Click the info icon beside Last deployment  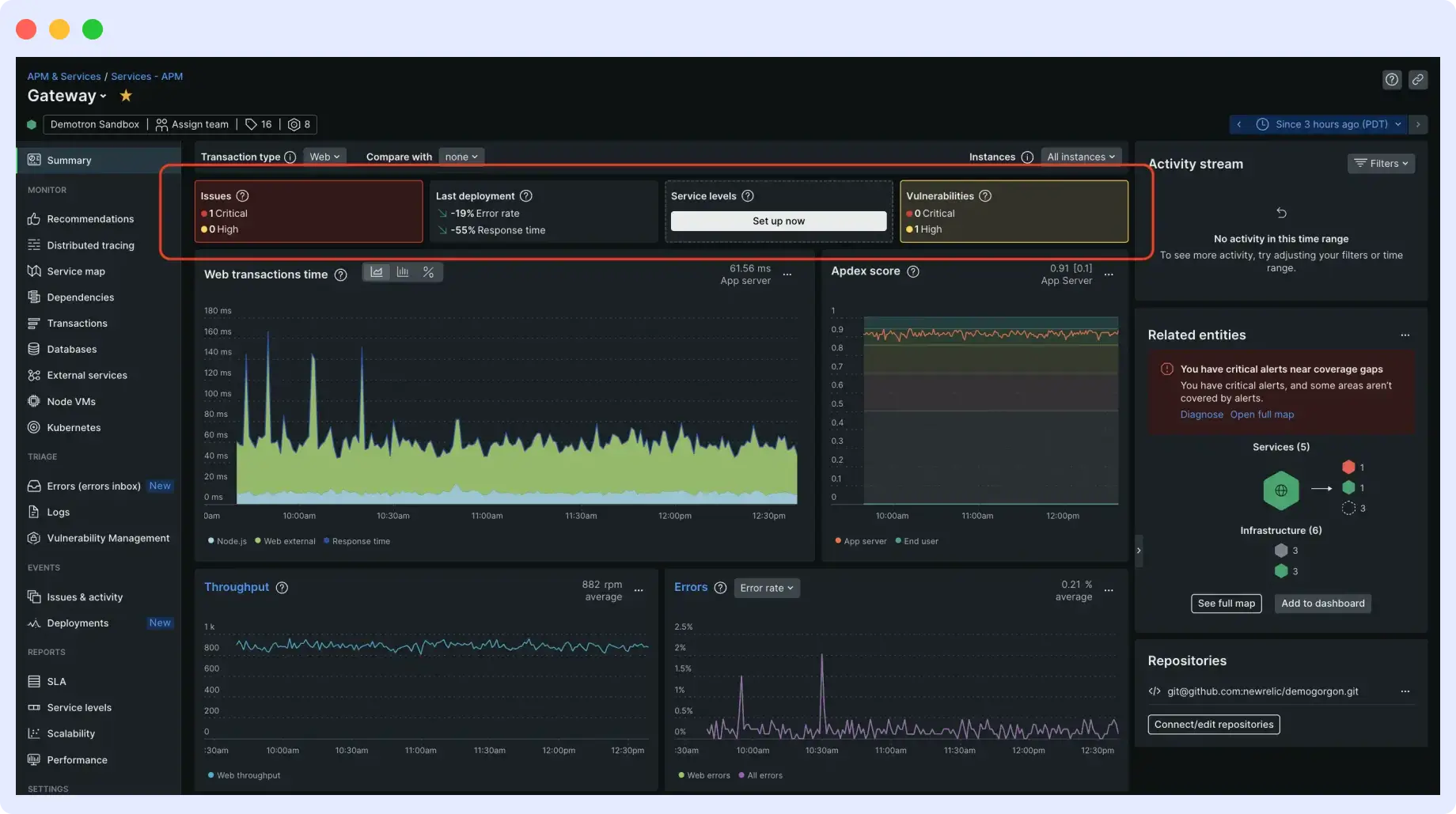tap(526, 196)
